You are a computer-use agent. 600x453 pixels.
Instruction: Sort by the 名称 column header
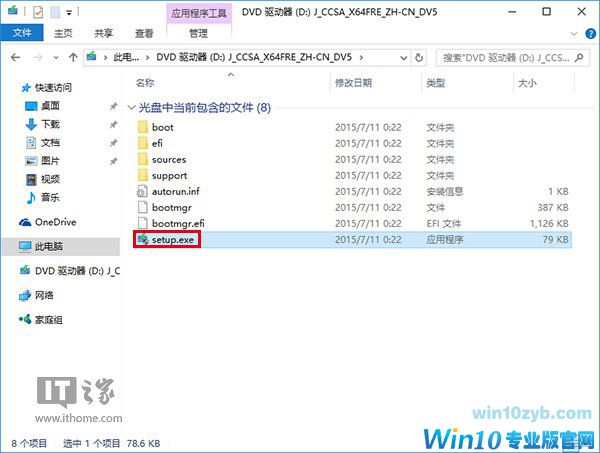[145, 83]
